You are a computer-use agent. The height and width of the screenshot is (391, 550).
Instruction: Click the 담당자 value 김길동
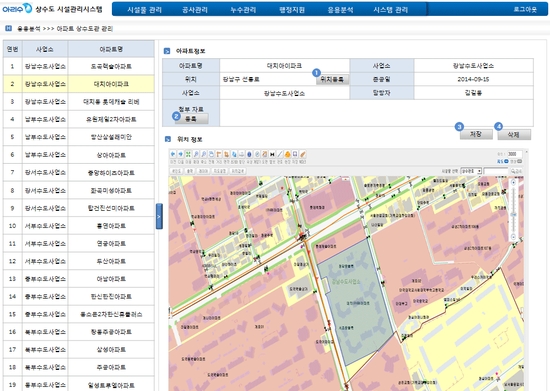click(473, 93)
